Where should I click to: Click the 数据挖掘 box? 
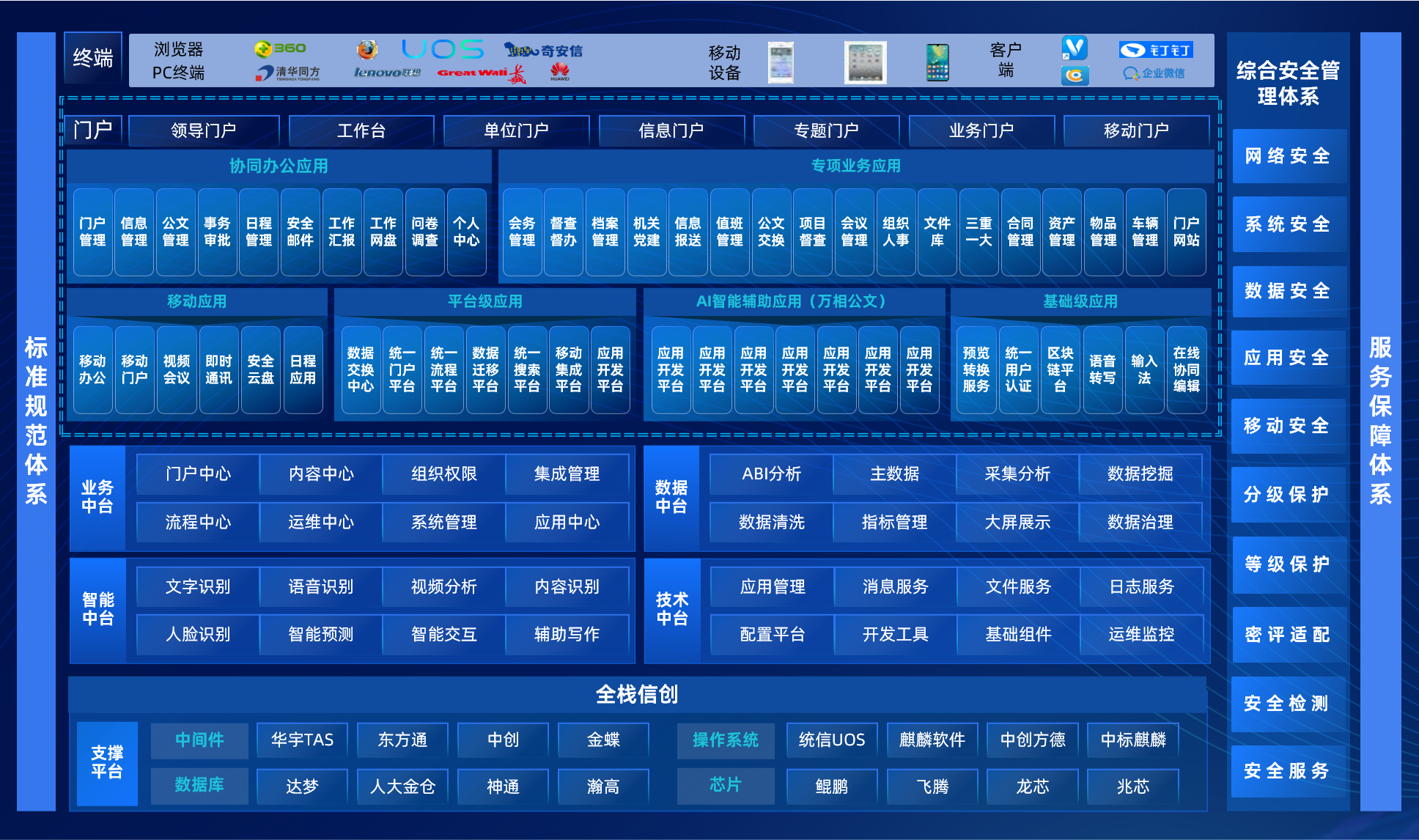[x=1140, y=474]
